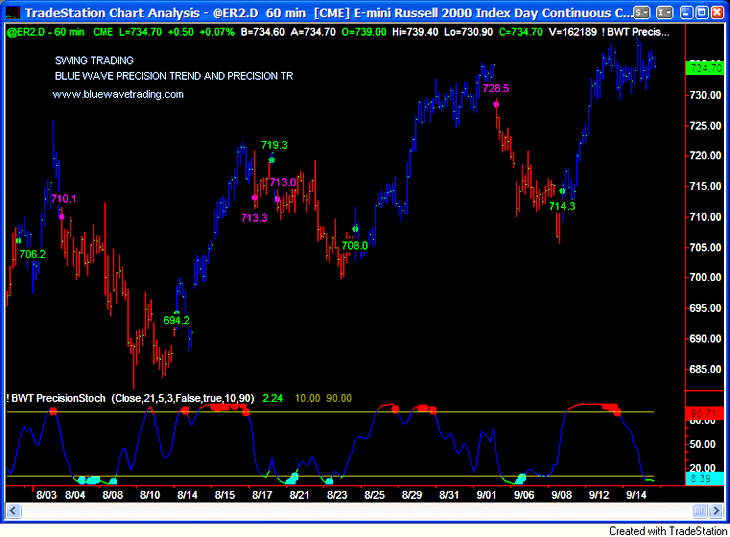Click the O=739.00 open value
Image resolution: width=730 pixels, height=537 pixels.
[x=364, y=32]
